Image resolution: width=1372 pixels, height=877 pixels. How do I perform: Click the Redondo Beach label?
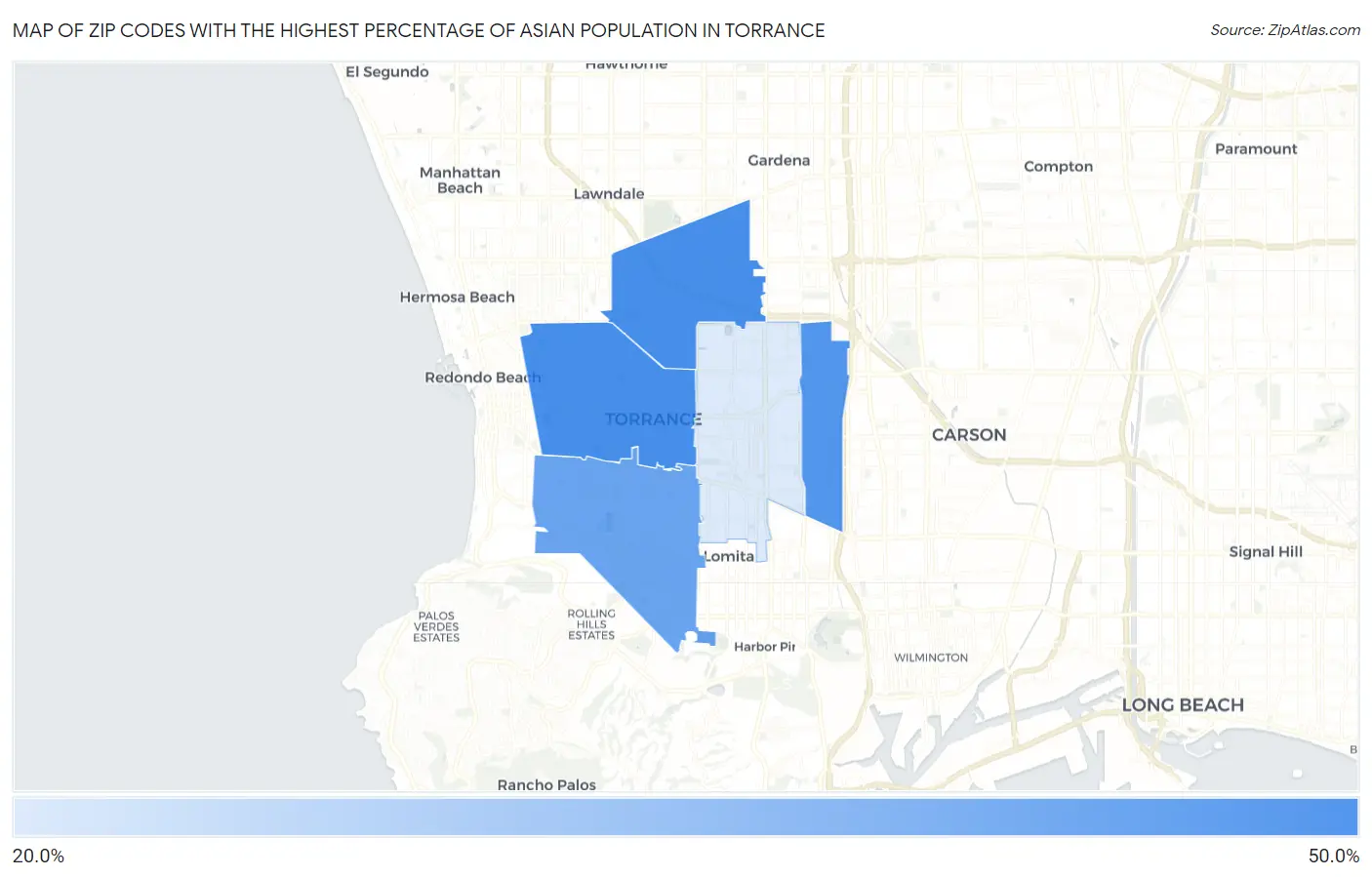point(482,377)
